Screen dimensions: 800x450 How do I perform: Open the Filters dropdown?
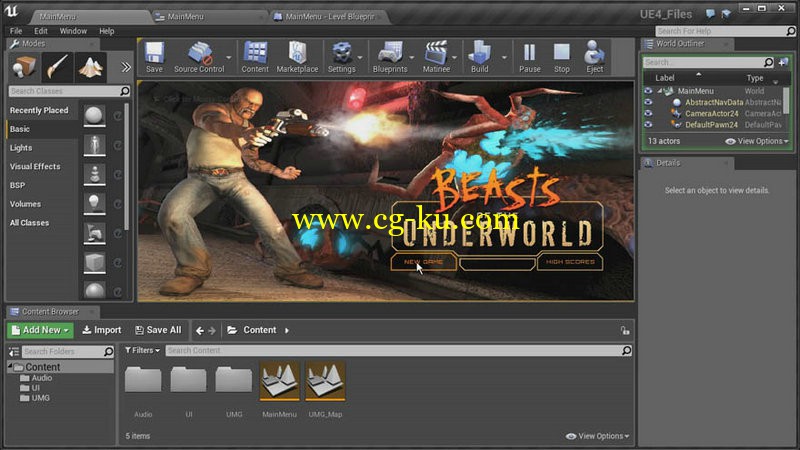[142, 351]
